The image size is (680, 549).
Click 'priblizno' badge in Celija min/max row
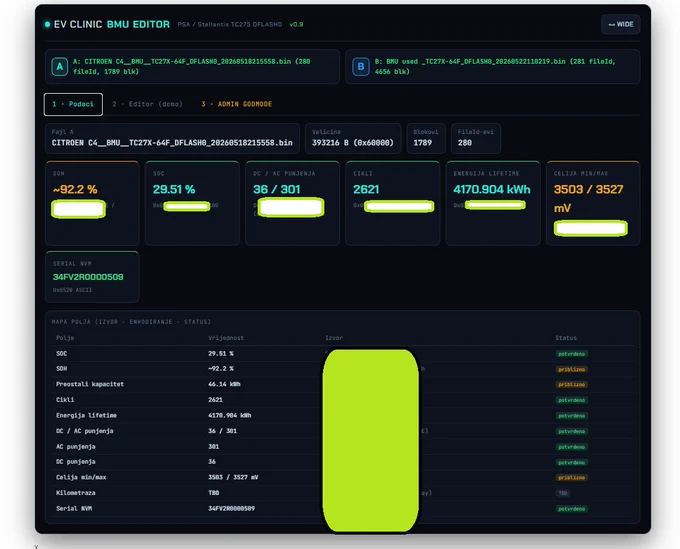click(x=572, y=478)
